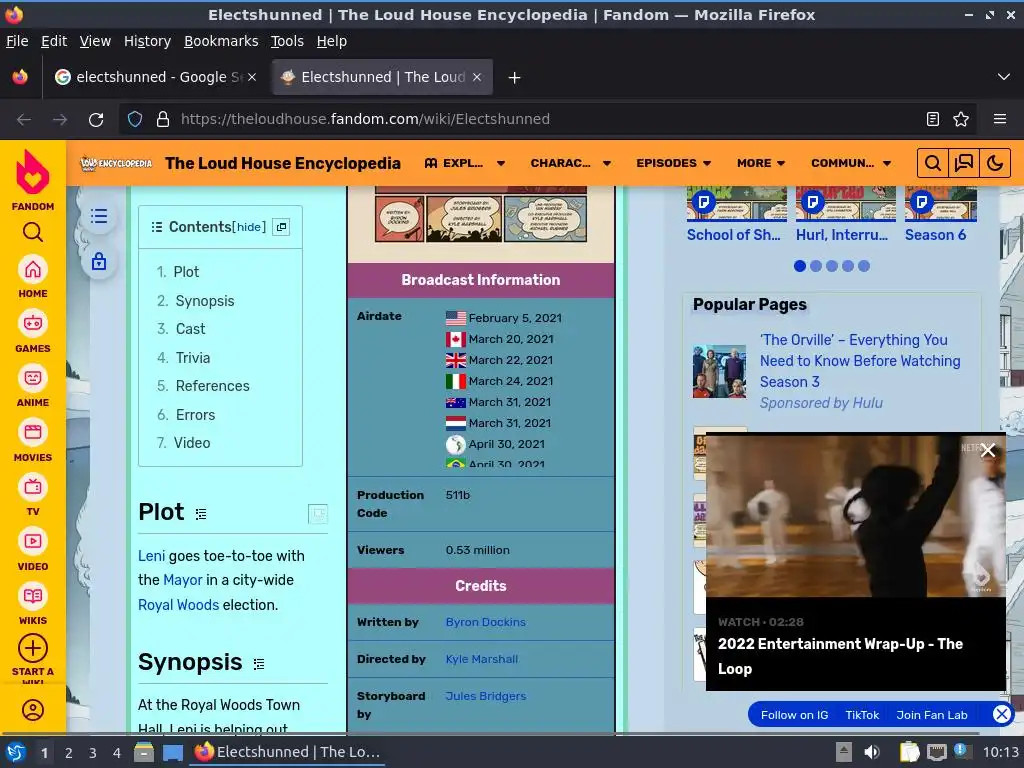Close the floating video player
The height and width of the screenshot is (768, 1024).
(987, 450)
